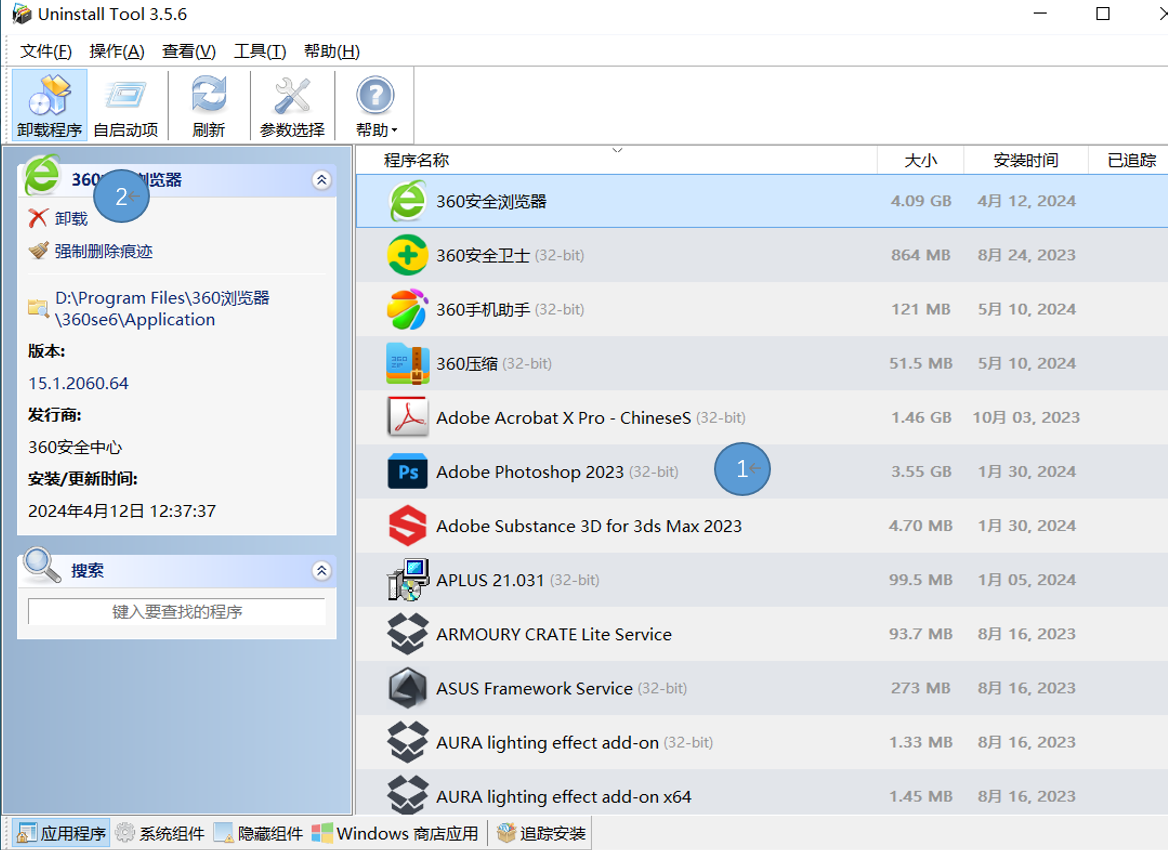Select the 360安全卫士 program icon

(x=407, y=255)
